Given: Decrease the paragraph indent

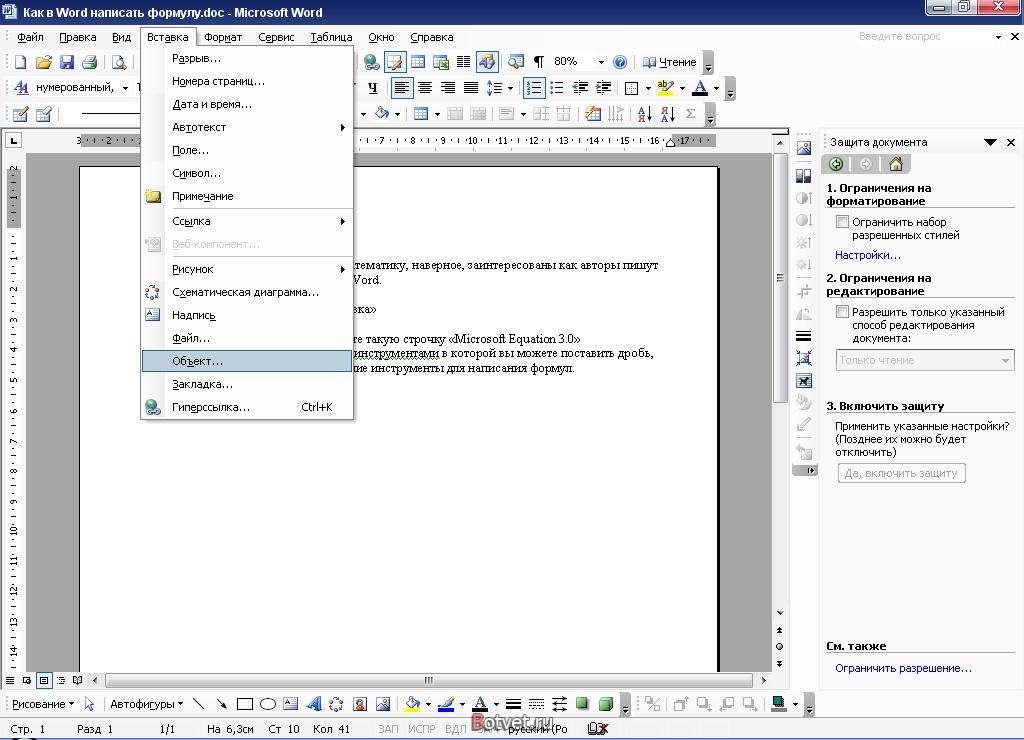Looking at the screenshot, I should [x=580, y=88].
